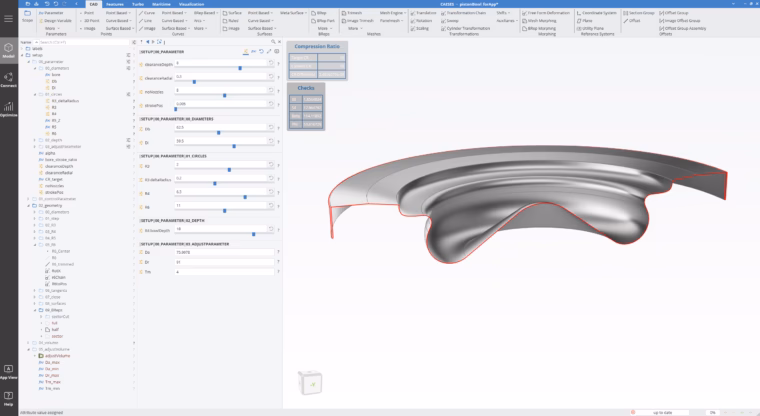This screenshot has height=416, width=760.
Task: Toggle visibility of the sector BRep item
Action: point(48,336)
